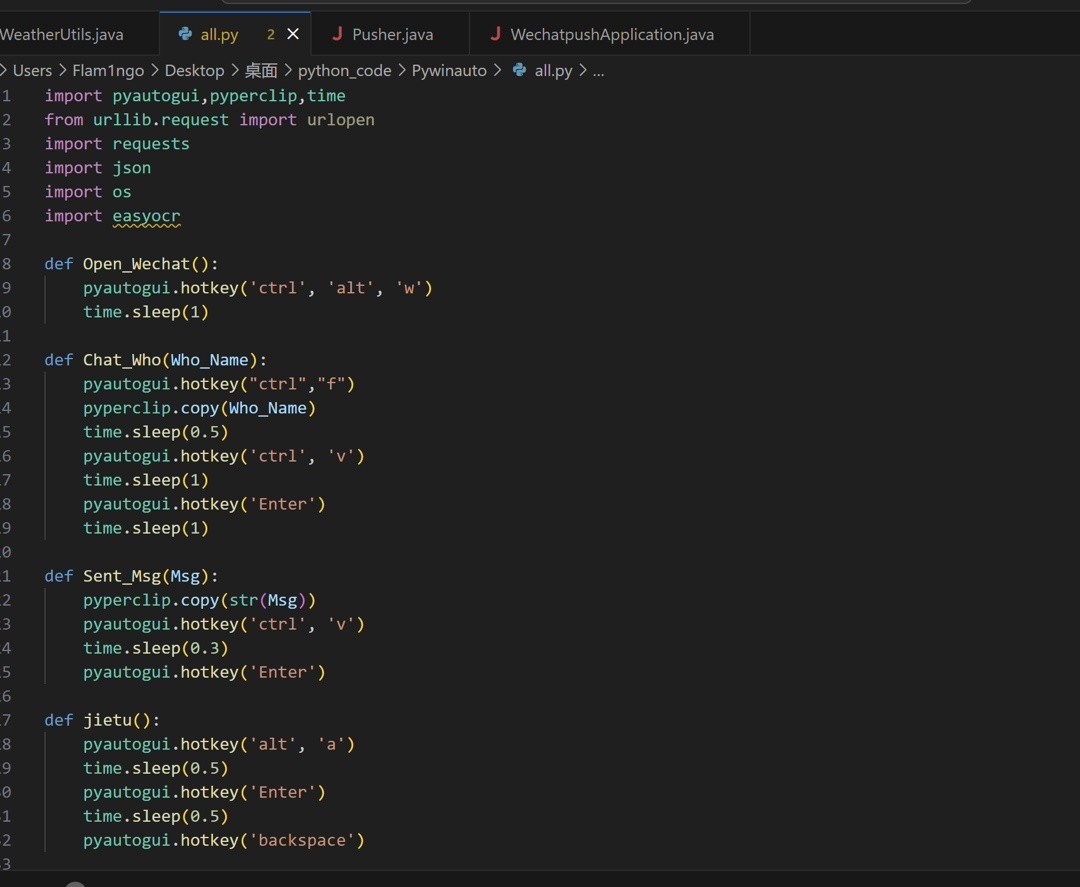
Task: Click pyperclip.copy(str(Msg)) line
Action: point(199,601)
